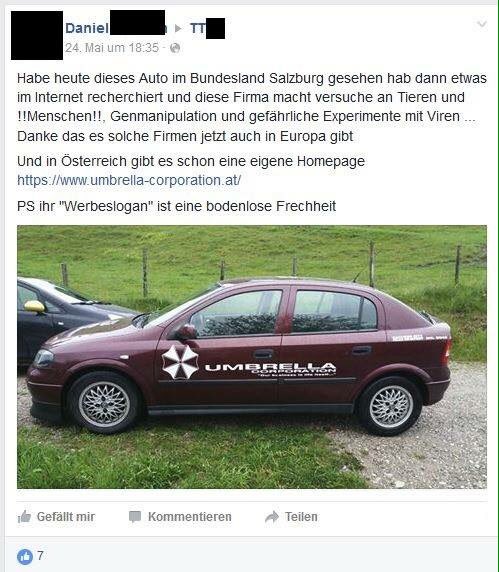The height and width of the screenshot is (572, 499).
Task: Click the post text mentioning Bundesland Salzburg
Action: [252, 107]
